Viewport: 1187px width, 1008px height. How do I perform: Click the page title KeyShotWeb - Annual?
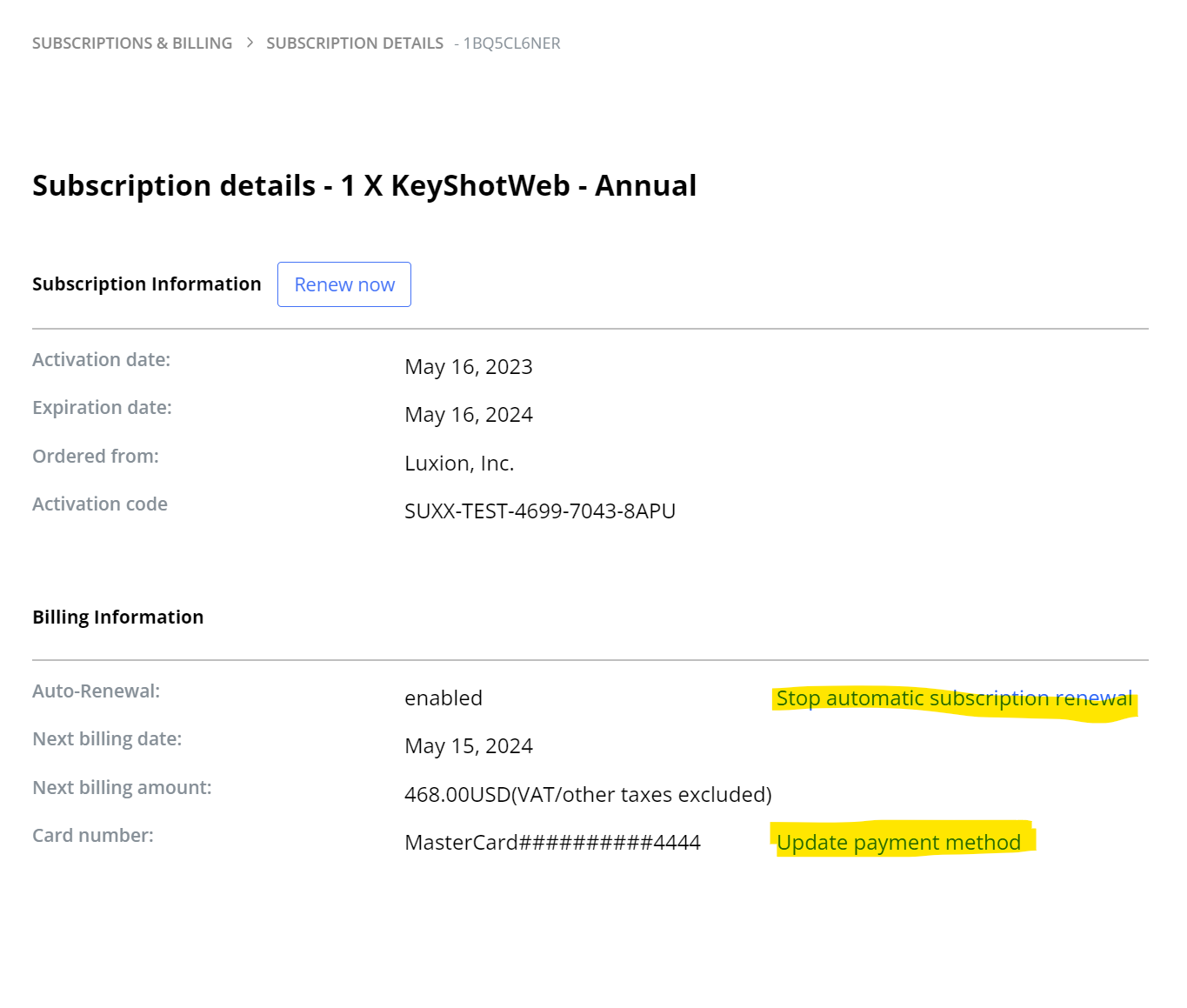[x=363, y=185]
